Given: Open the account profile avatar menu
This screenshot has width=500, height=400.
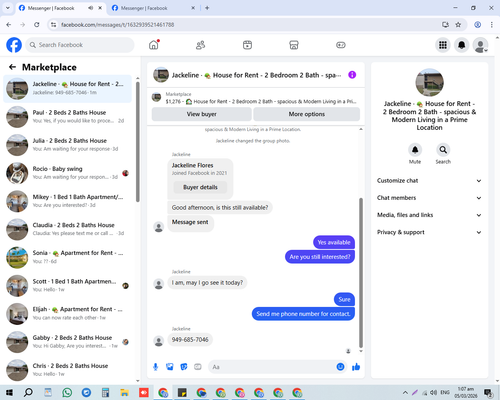Looking at the screenshot, I should point(480,45).
